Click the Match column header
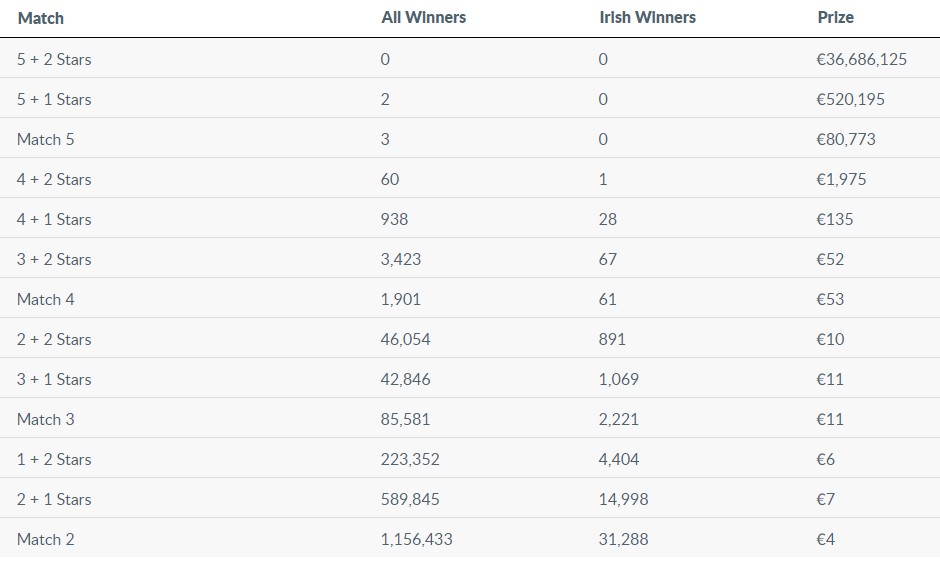The width and height of the screenshot is (940, 576). click(41, 18)
